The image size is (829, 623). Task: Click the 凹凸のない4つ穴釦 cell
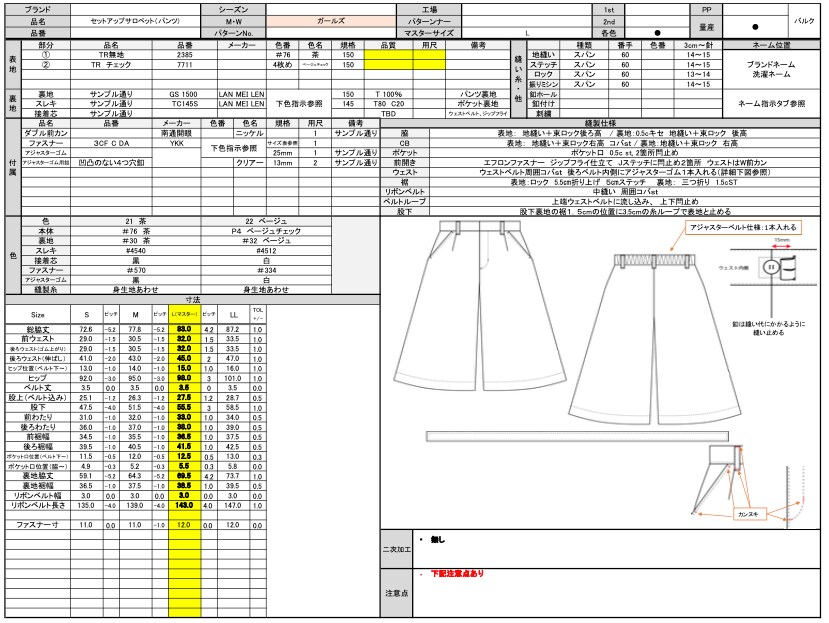(x=111, y=163)
